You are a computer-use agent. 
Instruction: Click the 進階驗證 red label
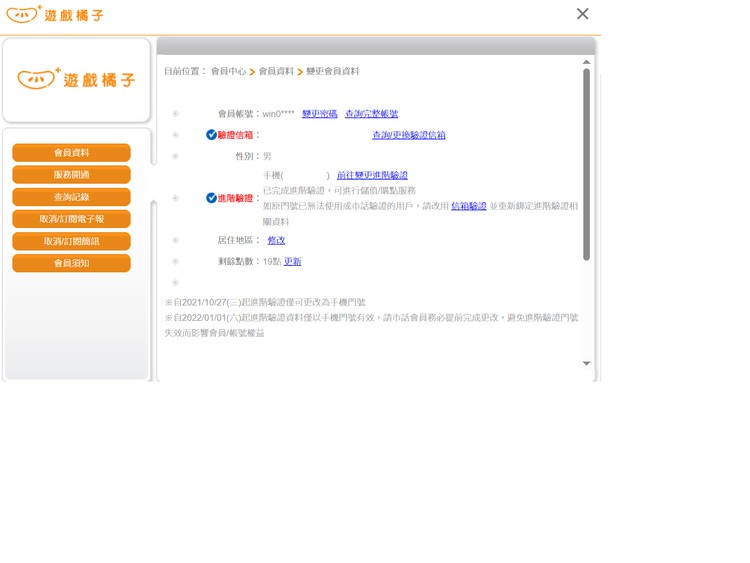click(x=235, y=198)
